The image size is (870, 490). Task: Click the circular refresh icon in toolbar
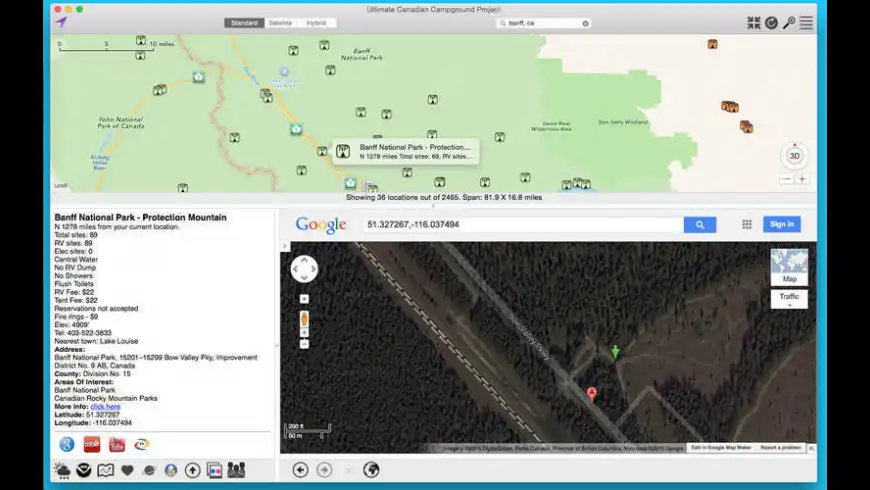pyautogui.click(x=771, y=23)
